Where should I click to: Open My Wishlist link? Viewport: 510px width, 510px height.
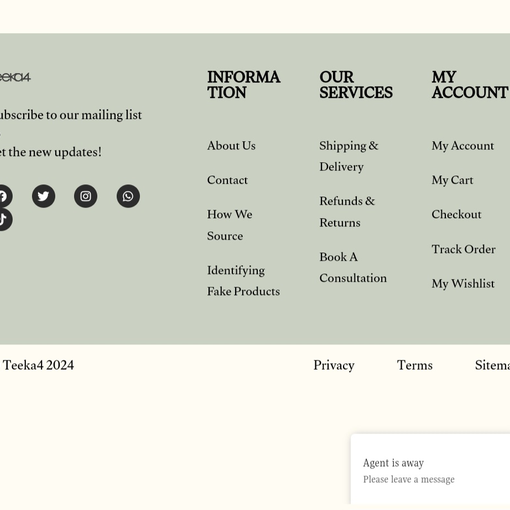[x=463, y=284]
